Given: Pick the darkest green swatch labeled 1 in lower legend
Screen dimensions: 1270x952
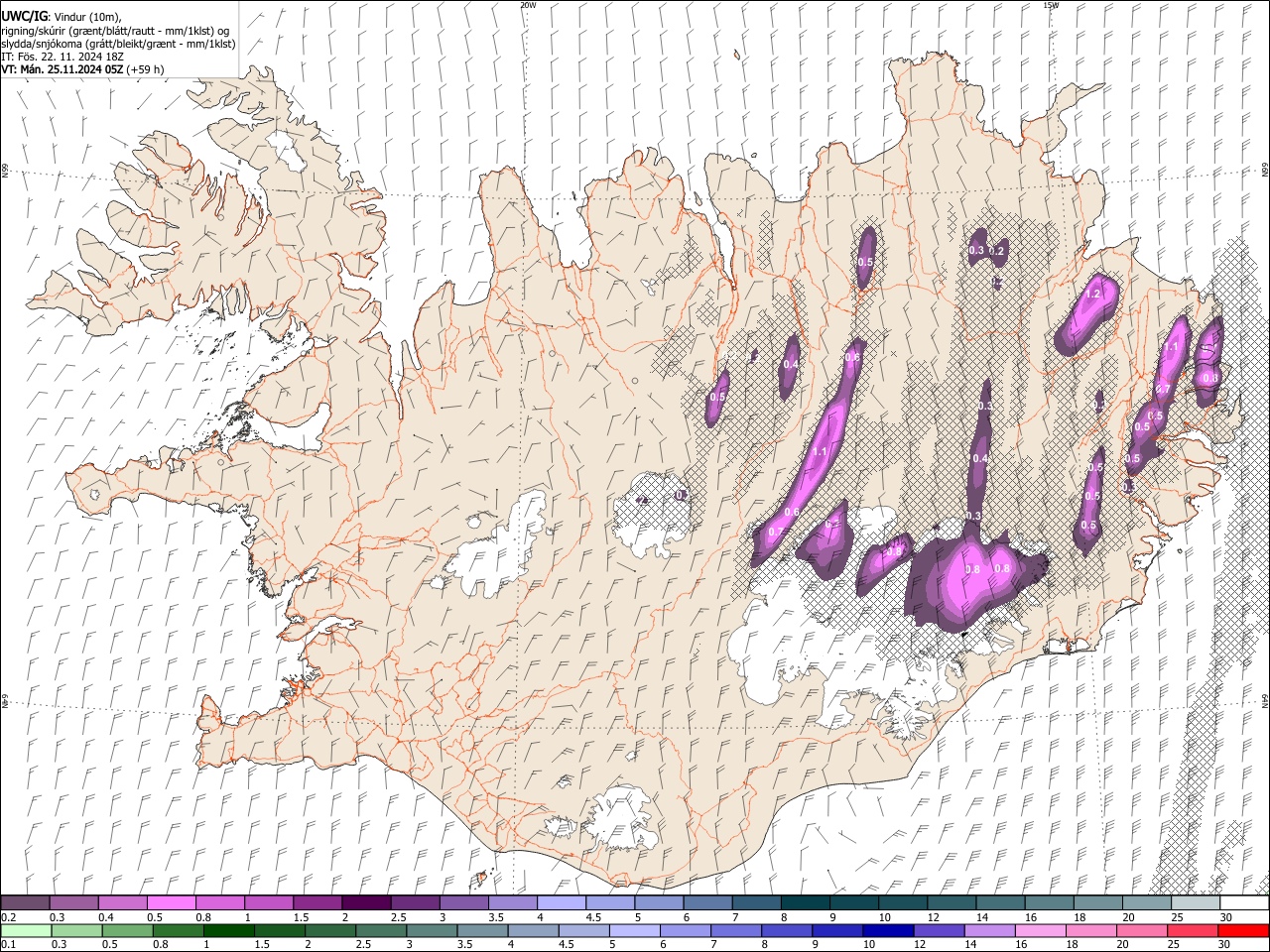Looking at the screenshot, I should (228, 930).
